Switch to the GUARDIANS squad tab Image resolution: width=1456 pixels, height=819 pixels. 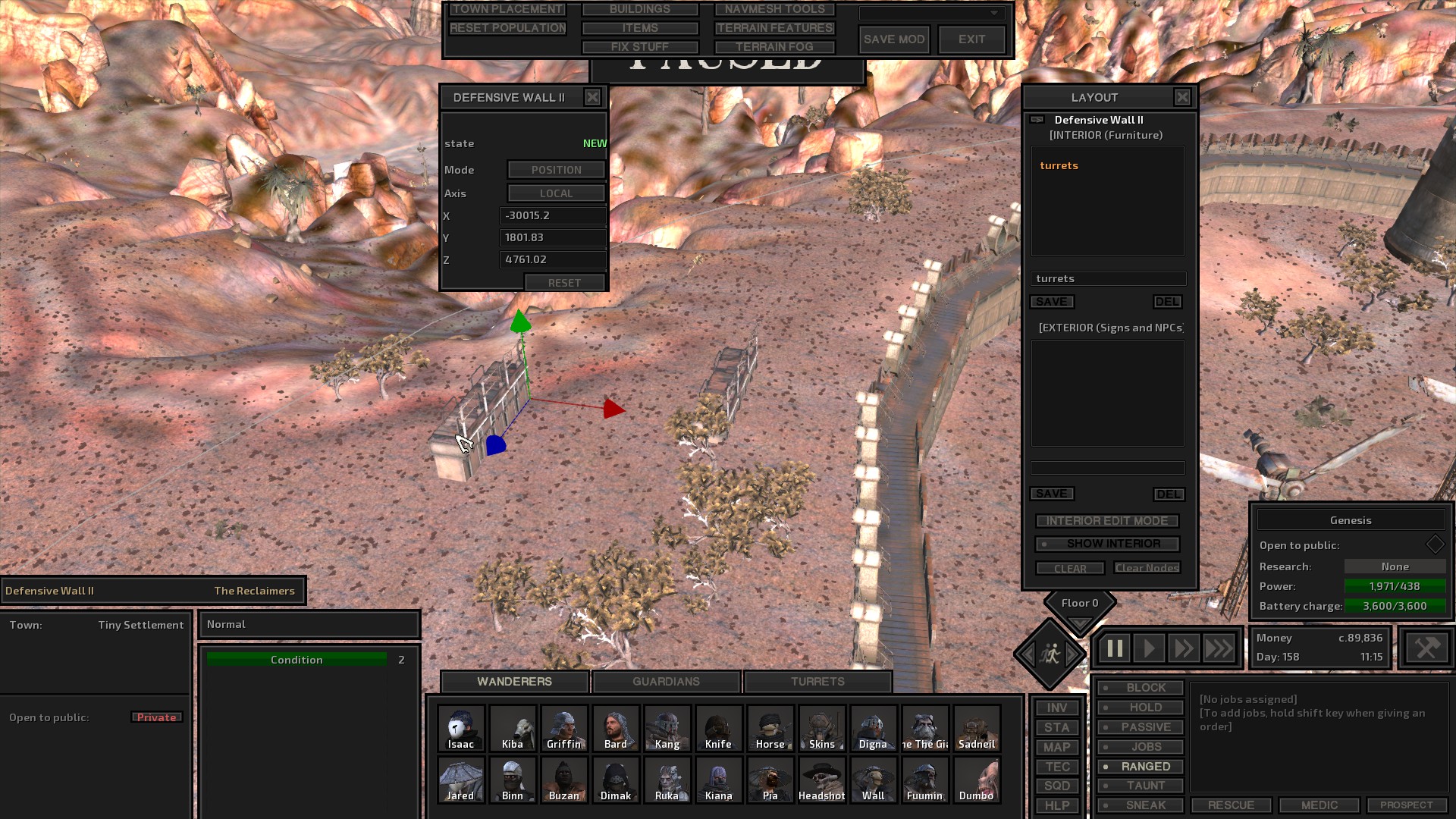[x=666, y=682]
